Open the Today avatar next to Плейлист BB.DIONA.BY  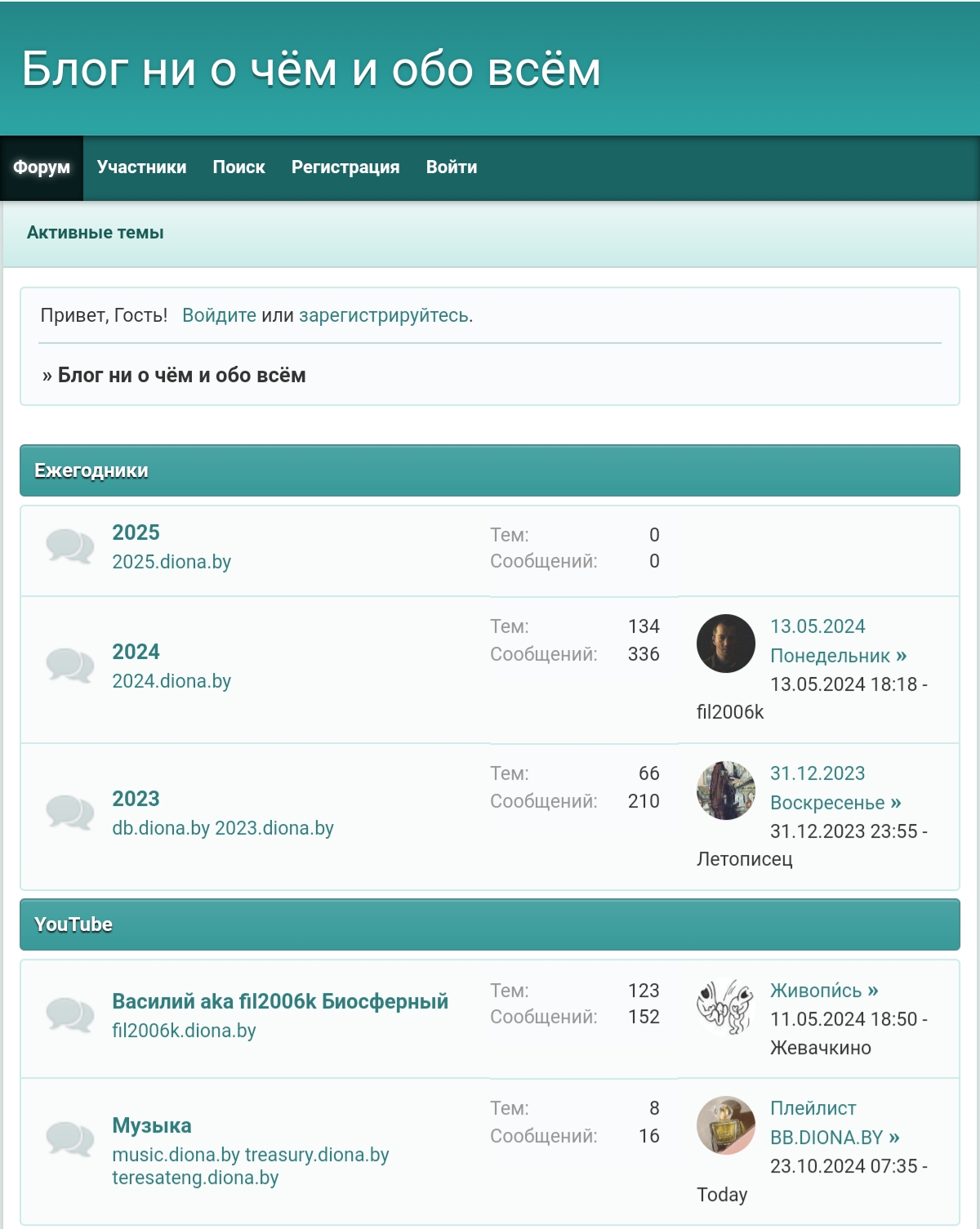pyautogui.click(x=726, y=1125)
